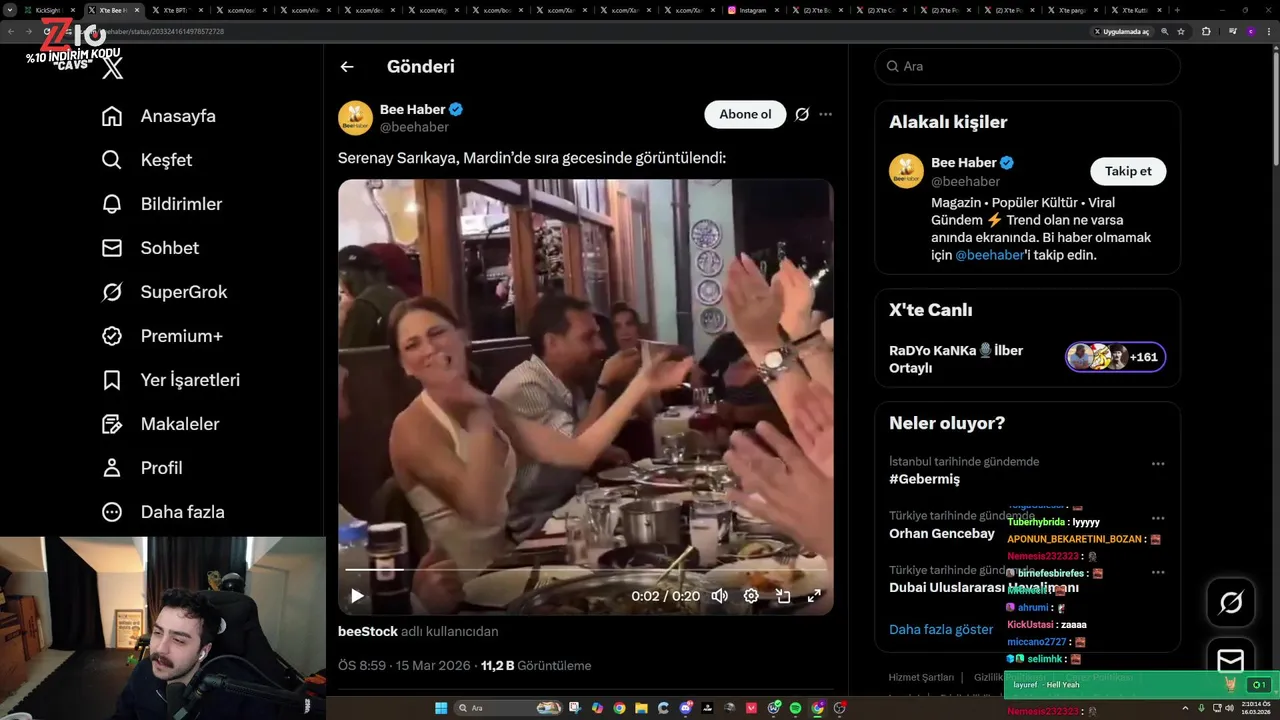This screenshot has height=720, width=1280.
Task: Open SuperGrok from sidebar
Action: (x=165, y=292)
